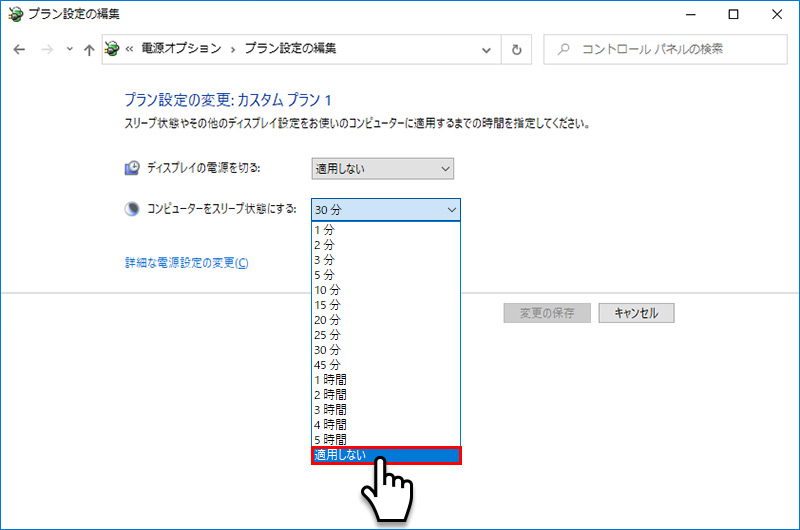Select 3 分 from the list
The image size is (800, 530).
386,260
